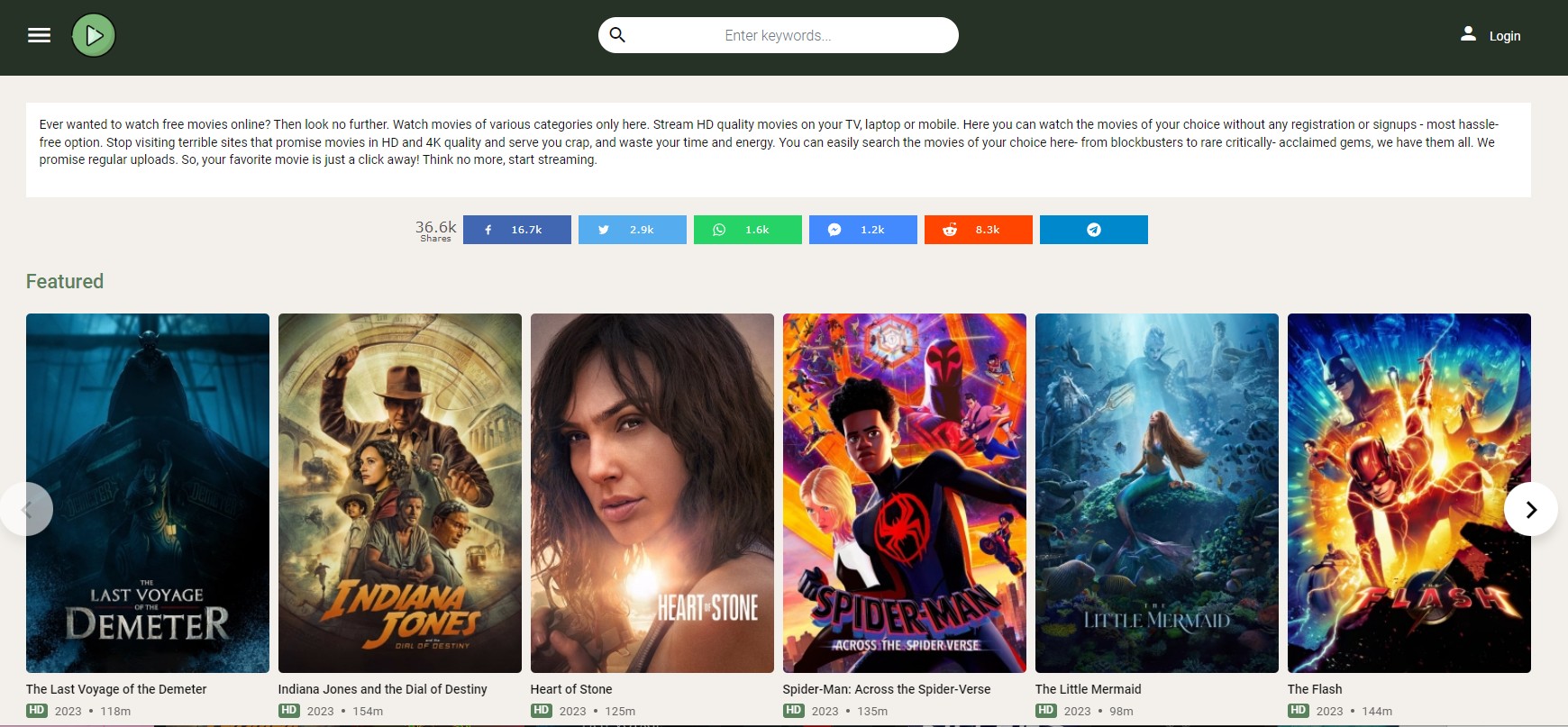Show previous featured movies with left arrow
The image size is (1568, 727).
tap(26, 509)
